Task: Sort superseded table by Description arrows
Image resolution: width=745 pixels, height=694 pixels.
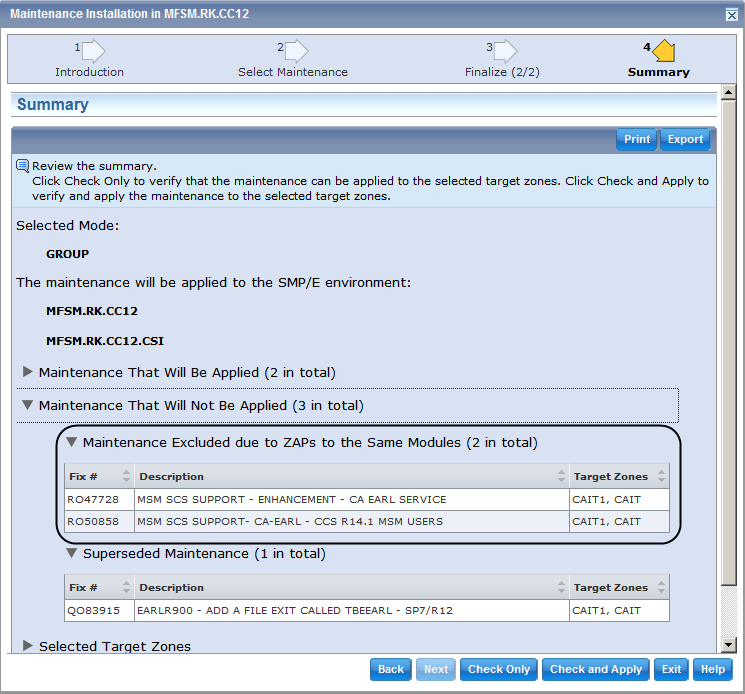Action: [561, 588]
